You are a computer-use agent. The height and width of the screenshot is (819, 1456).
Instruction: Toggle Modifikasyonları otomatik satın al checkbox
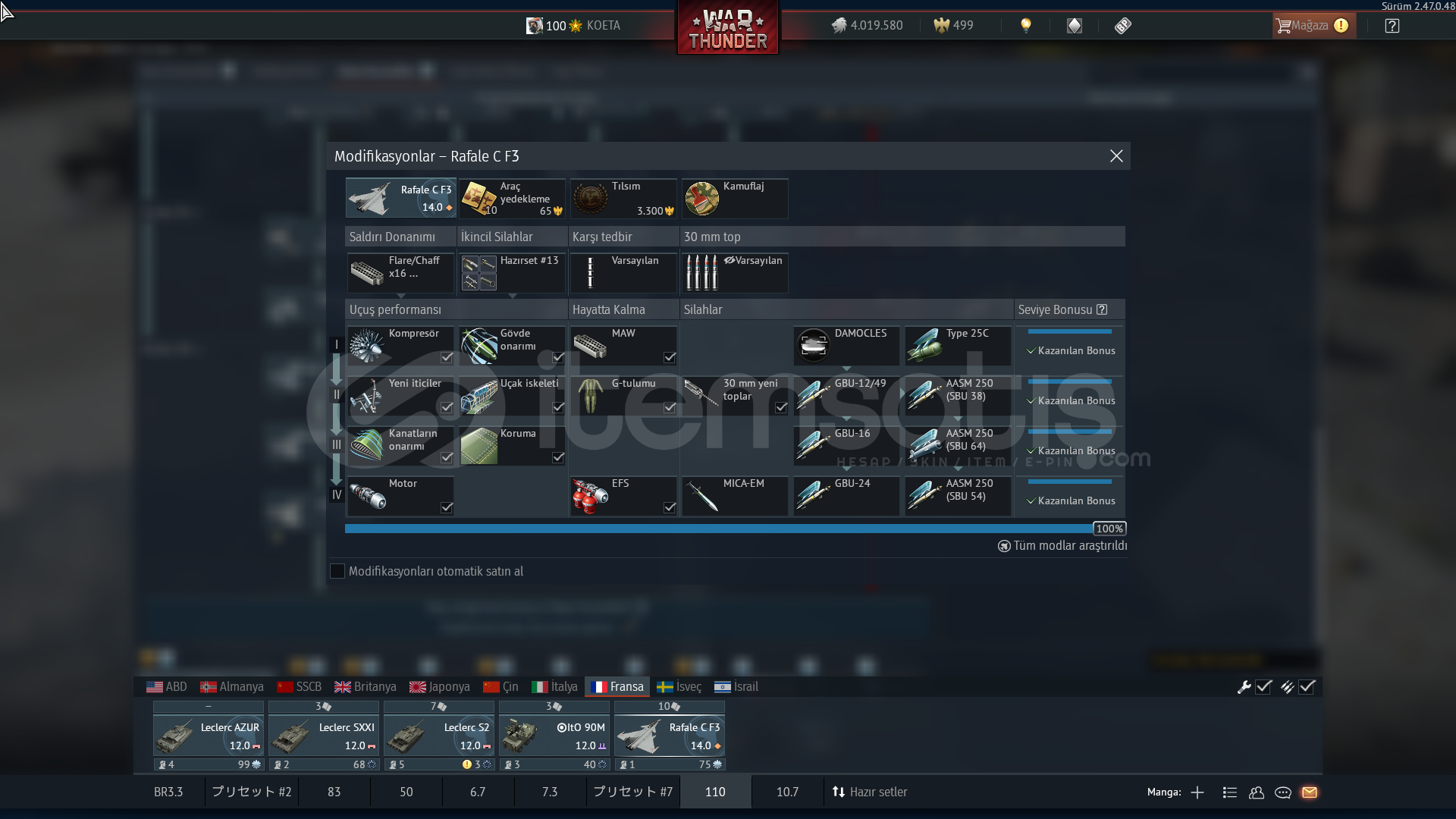(337, 571)
